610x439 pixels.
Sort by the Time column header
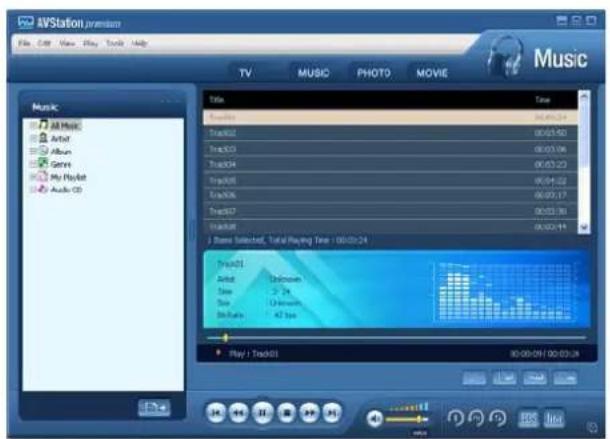[x=543, y=100]
